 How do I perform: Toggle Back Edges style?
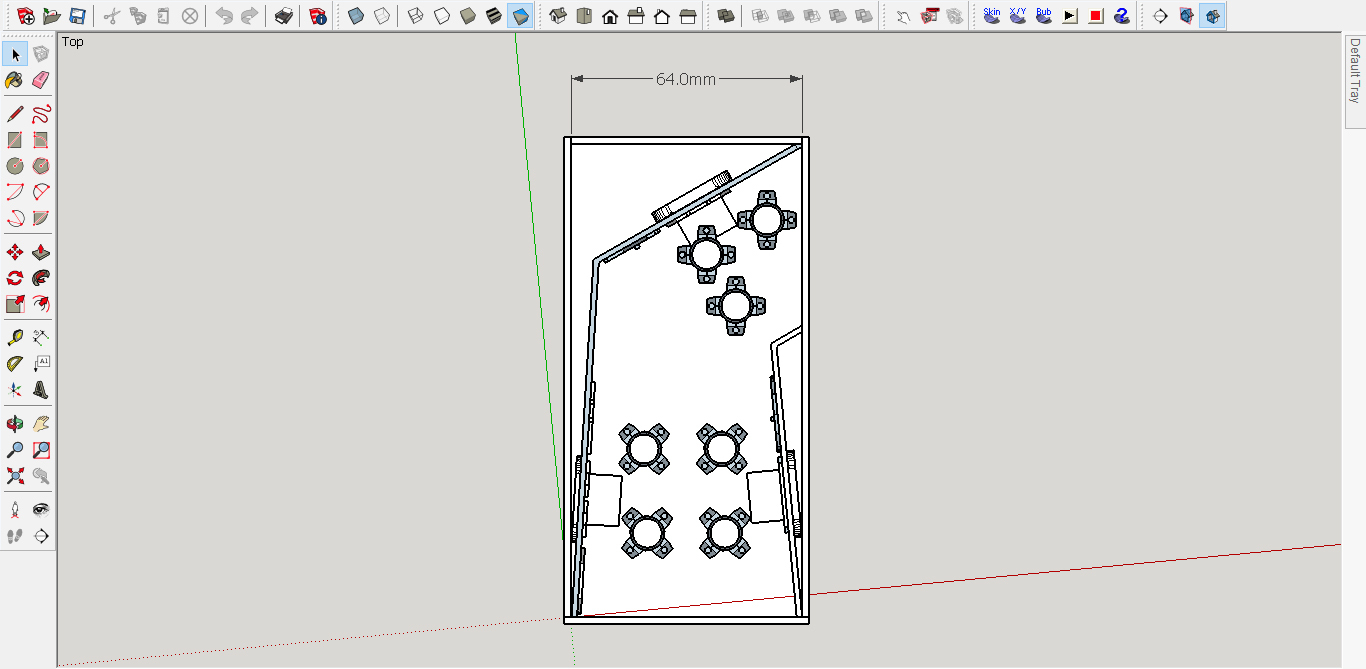coord(382,16)
